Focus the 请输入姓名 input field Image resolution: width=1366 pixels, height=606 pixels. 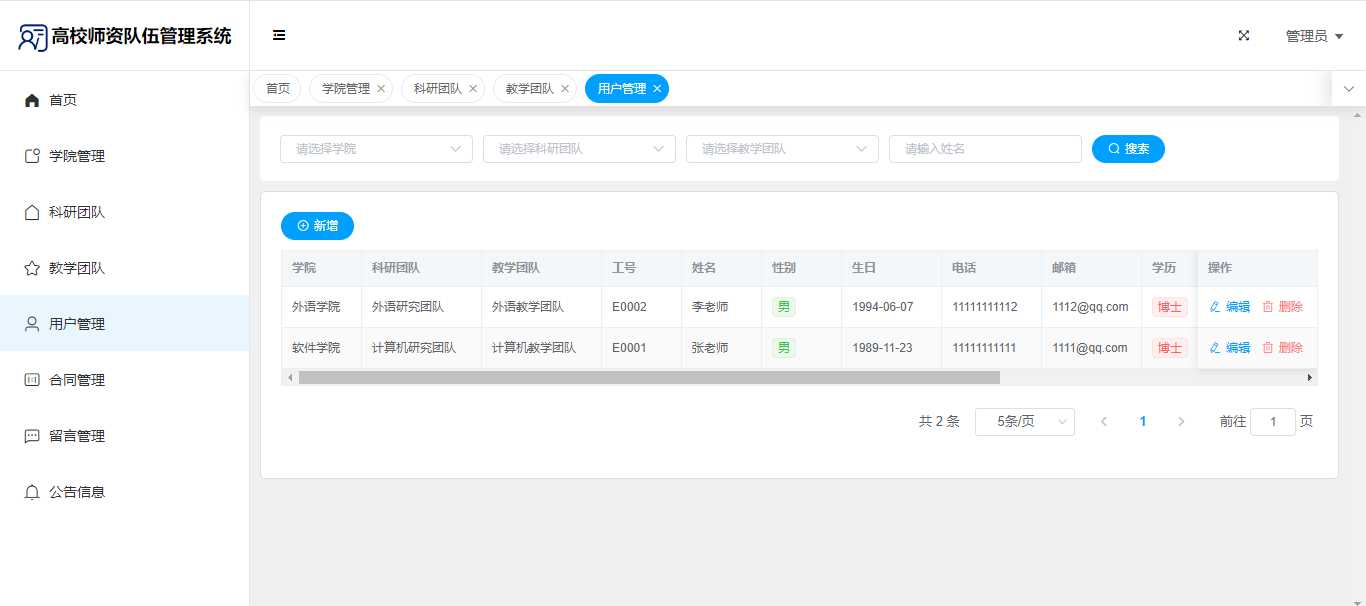[x=985, y=149]
